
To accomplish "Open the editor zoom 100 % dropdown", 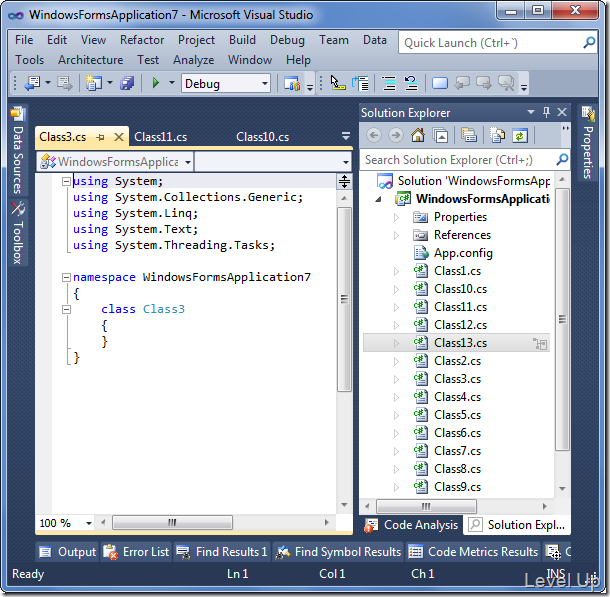I will pos(89,523).
